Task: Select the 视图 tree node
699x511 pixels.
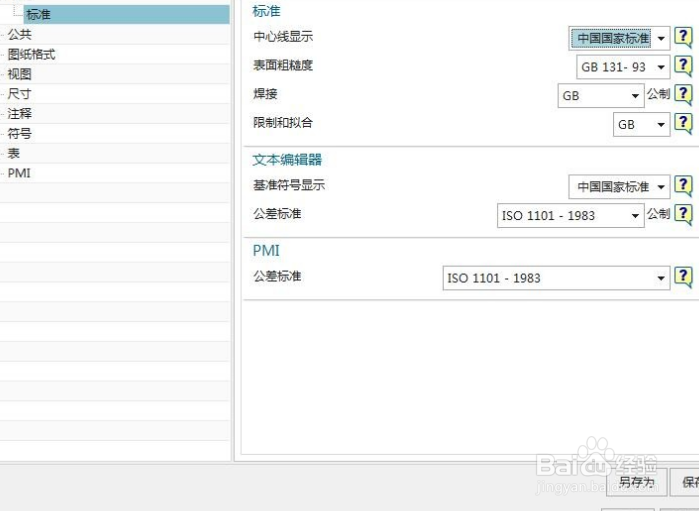Action: [x=20, y=74]
